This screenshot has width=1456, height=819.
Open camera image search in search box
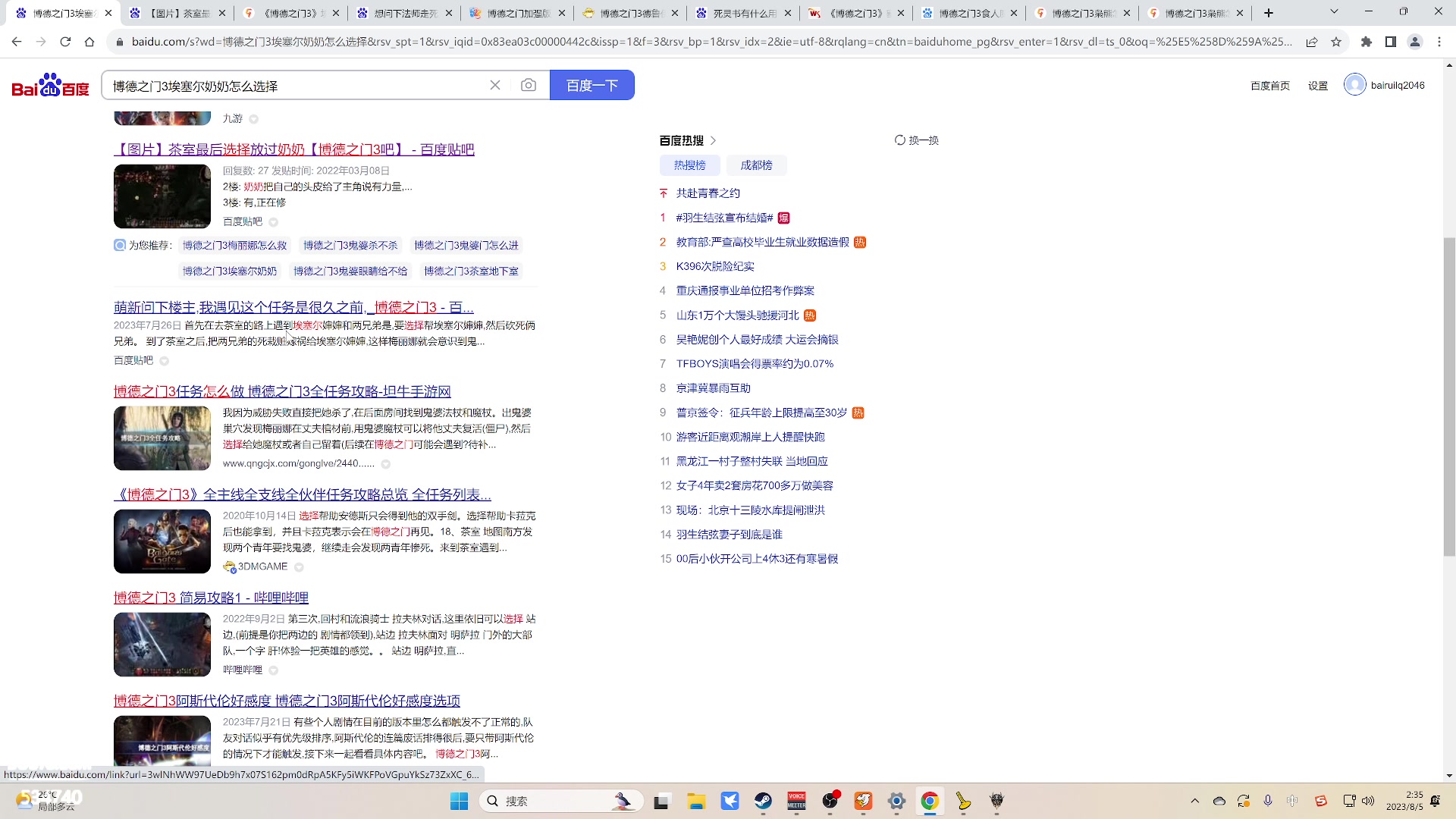pos(529,86)
